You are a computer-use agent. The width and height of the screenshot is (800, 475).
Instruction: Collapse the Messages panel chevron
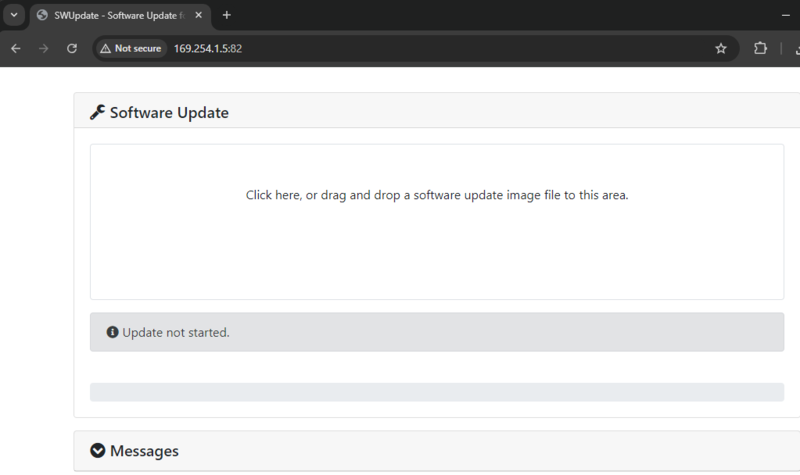click(x=98, y=451)
